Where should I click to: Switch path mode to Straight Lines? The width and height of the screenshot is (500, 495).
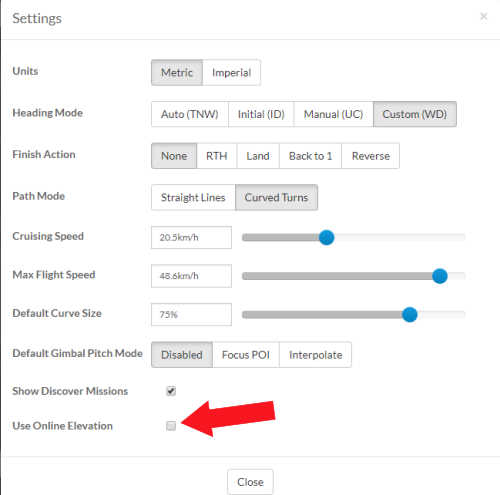(x=193, y=197)
